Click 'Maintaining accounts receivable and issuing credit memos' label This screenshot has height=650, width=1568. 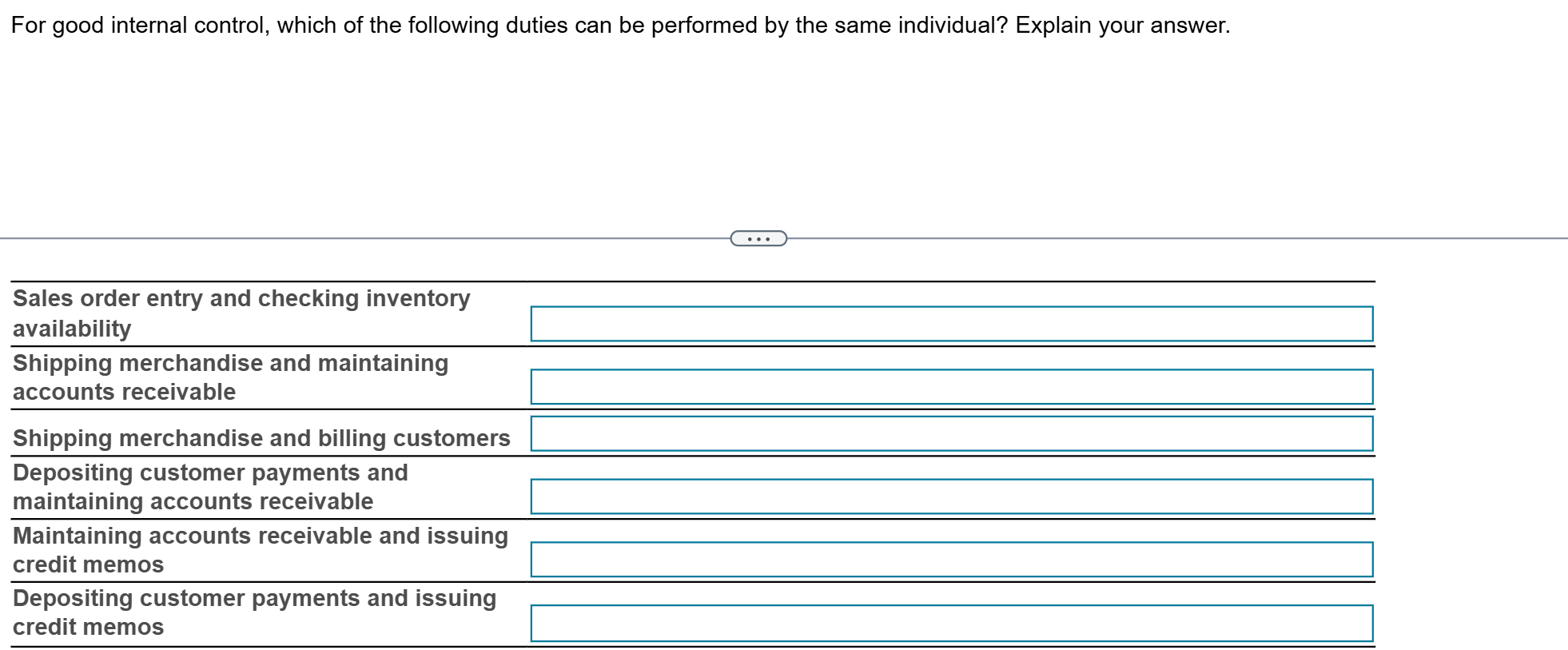pyautogui.click(x=260, y=550)
